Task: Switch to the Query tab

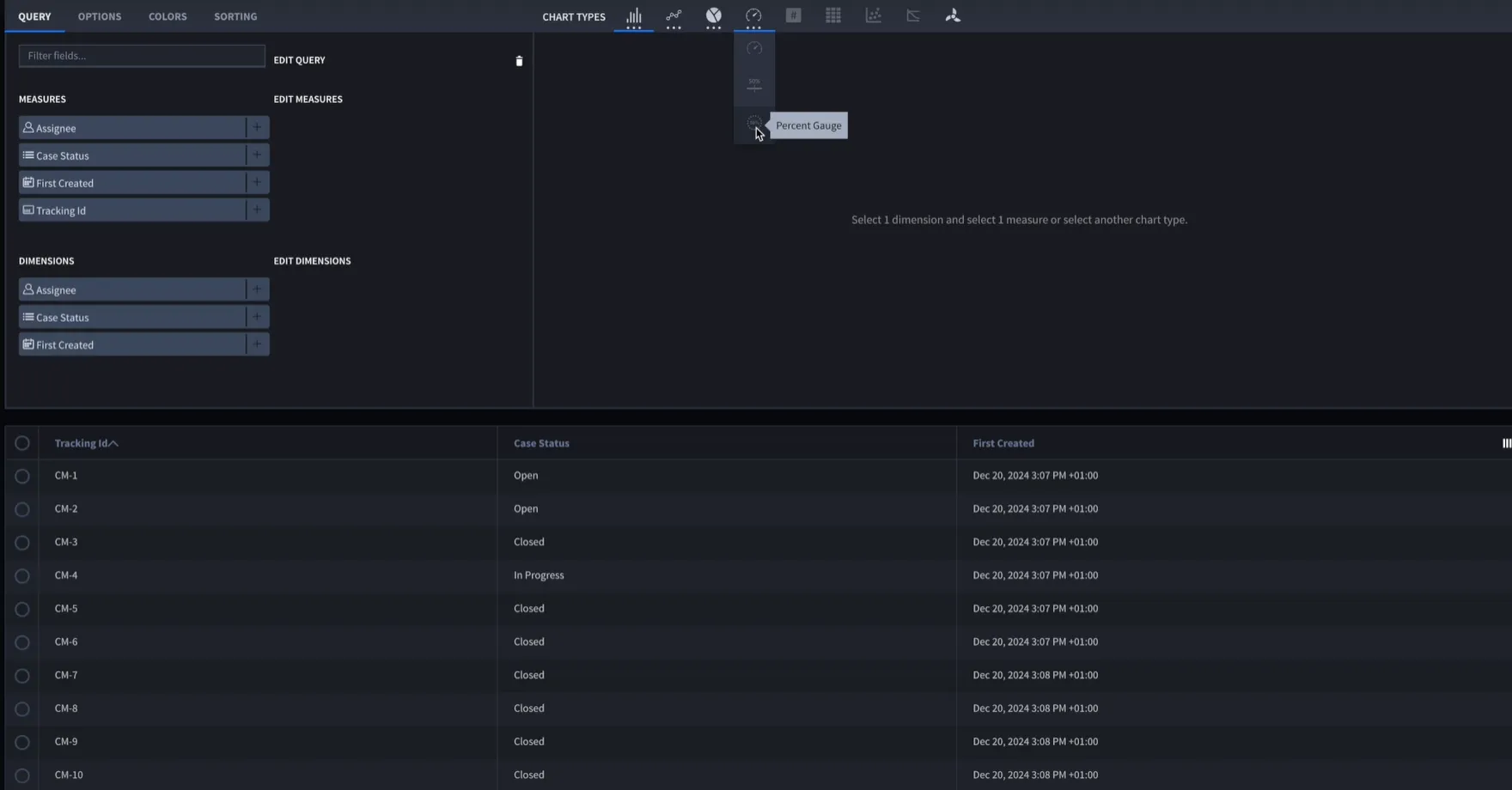Action: coord(34,16)
